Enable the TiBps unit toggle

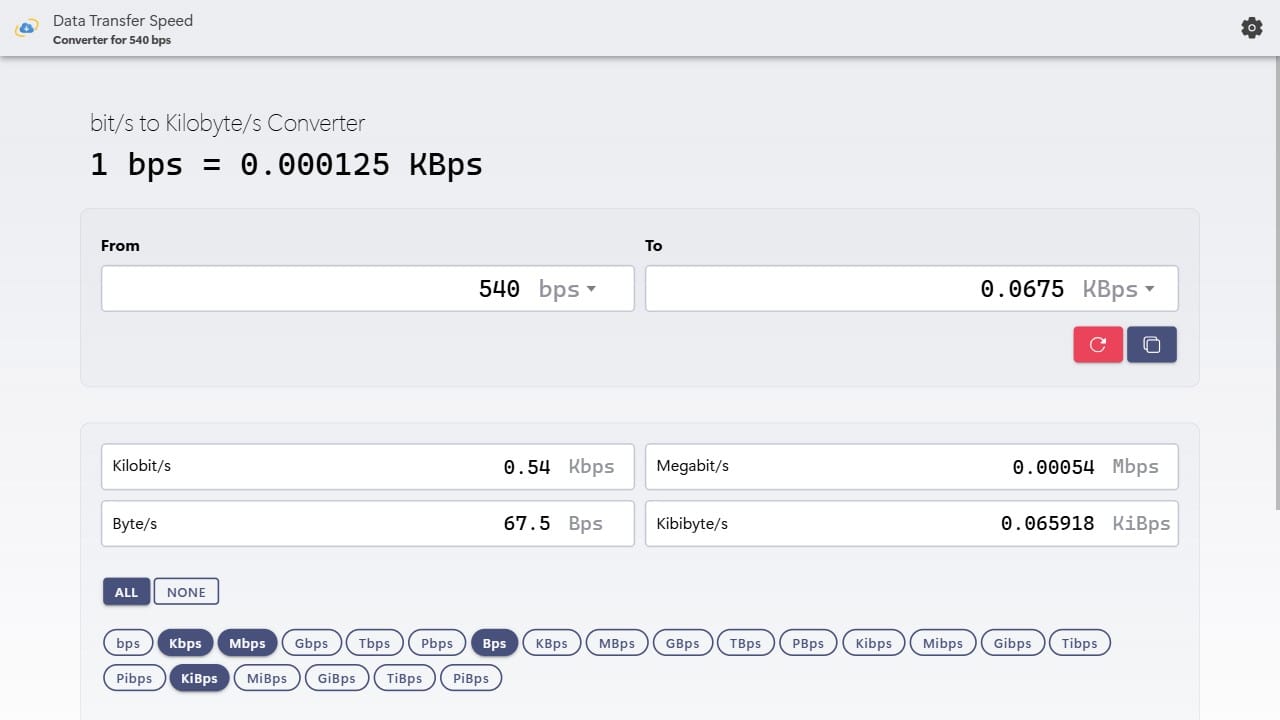tap(404, 678)
